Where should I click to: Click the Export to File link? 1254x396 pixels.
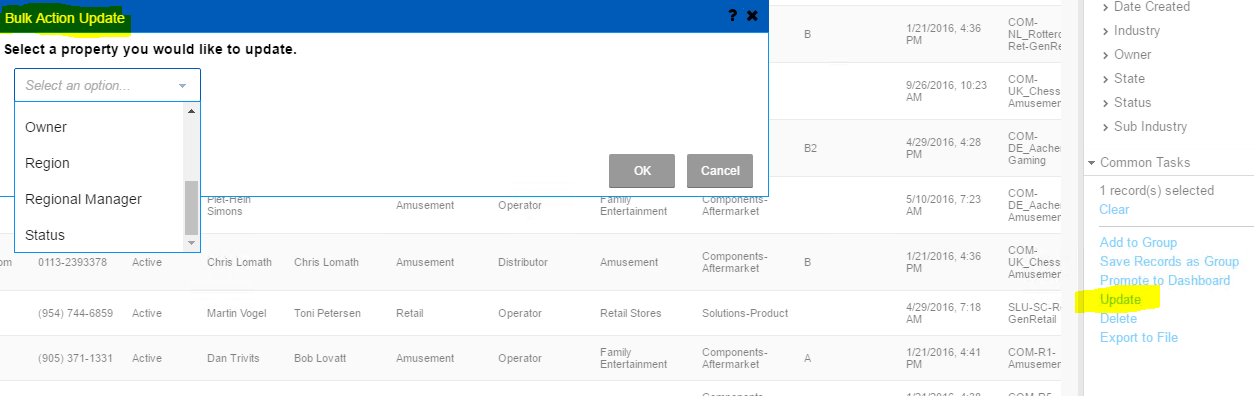click(x=1139, y=337)
